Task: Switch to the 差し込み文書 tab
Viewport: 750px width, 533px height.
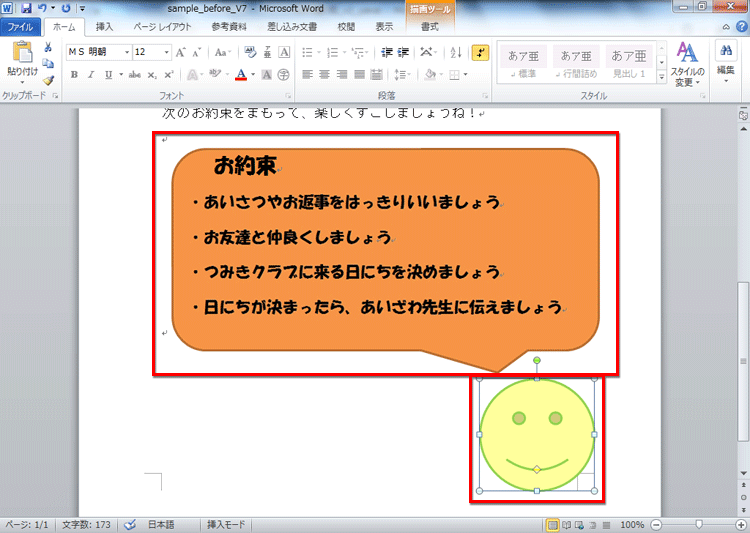Action: pos(292,27)
